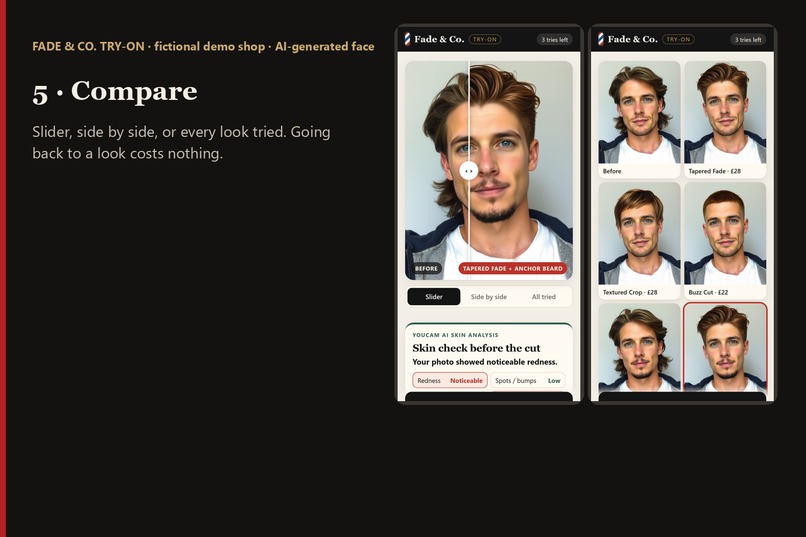Select the Tapered Fade £28 thumbnail
This screenshot has height=537, width=806.
coord(725,120)
